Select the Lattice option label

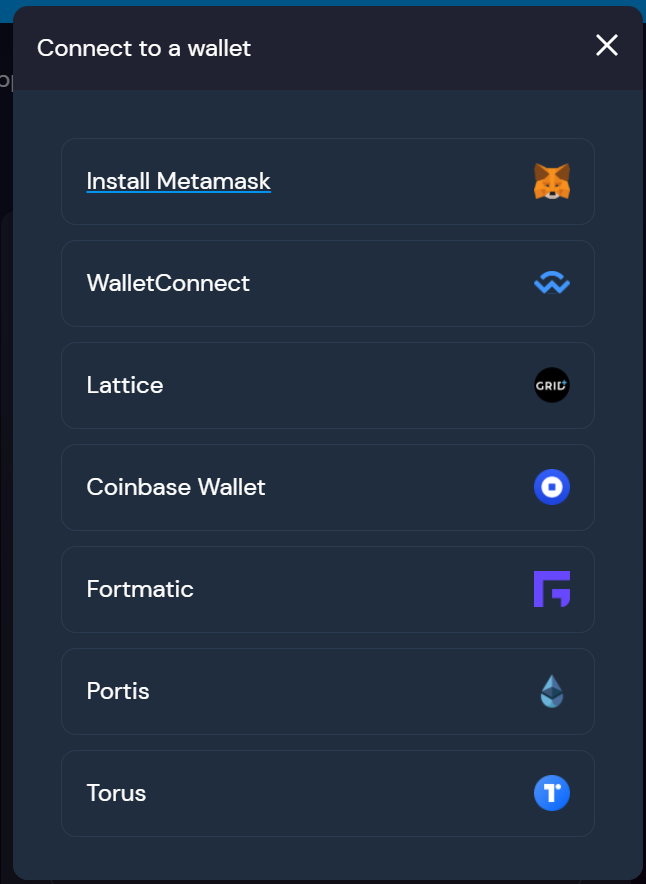(x=125, y=385)
